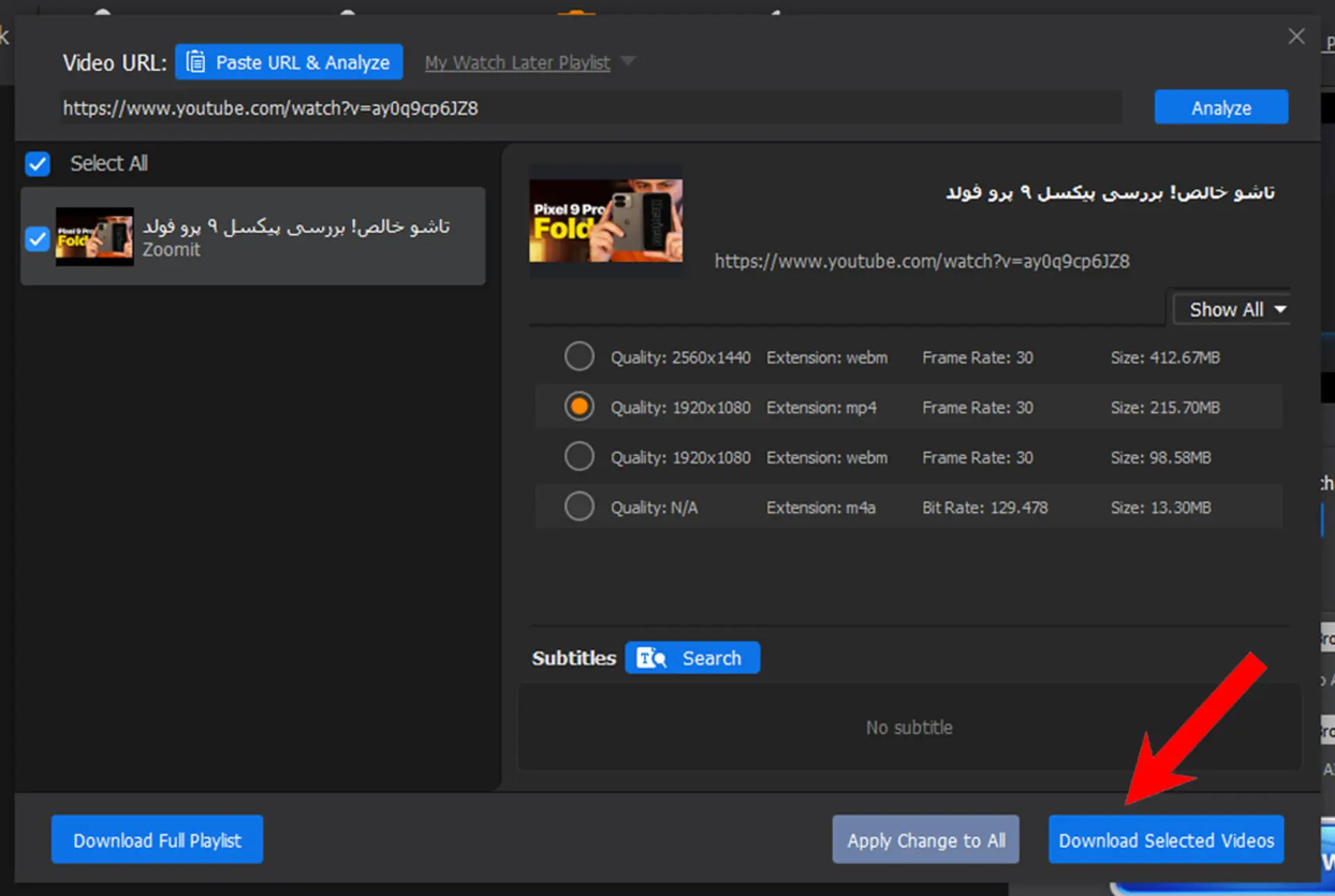Screen dimensions: 1335x896
Task: Select the 2560x1440 webm quality option
Action: pos(579,356)
